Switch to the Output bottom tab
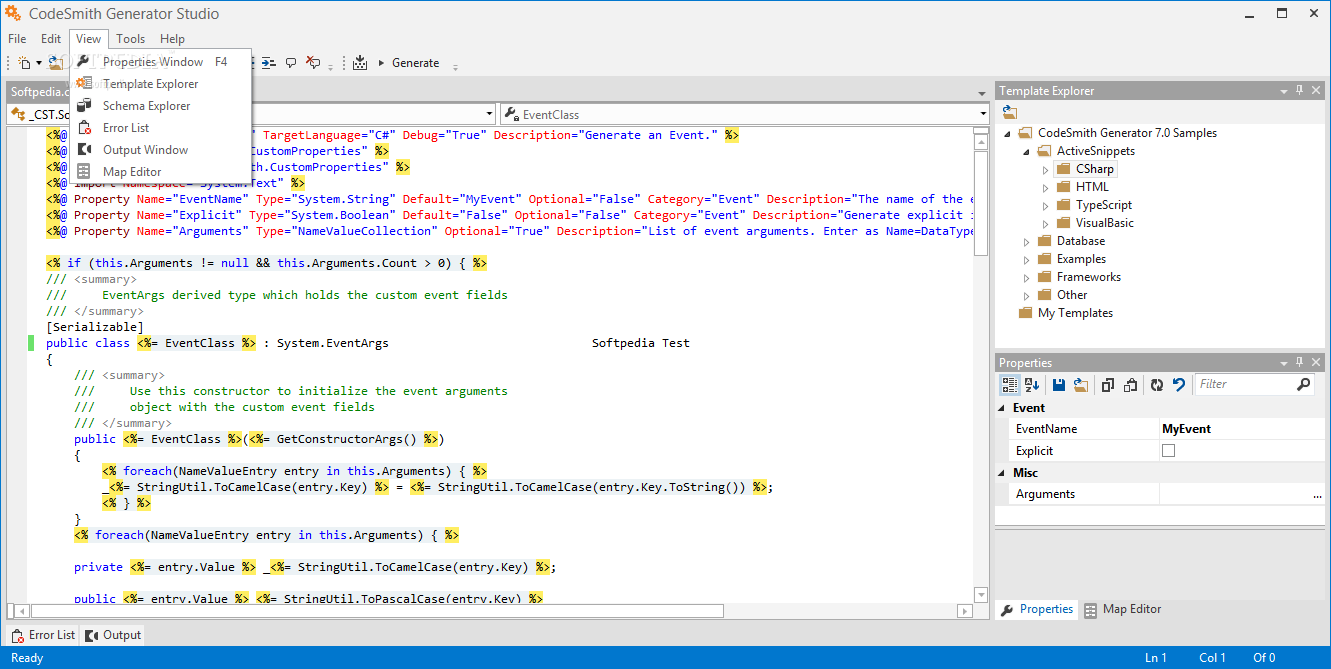The width and height of the screenshot is (1331, 669). click(x=113, y=635)
